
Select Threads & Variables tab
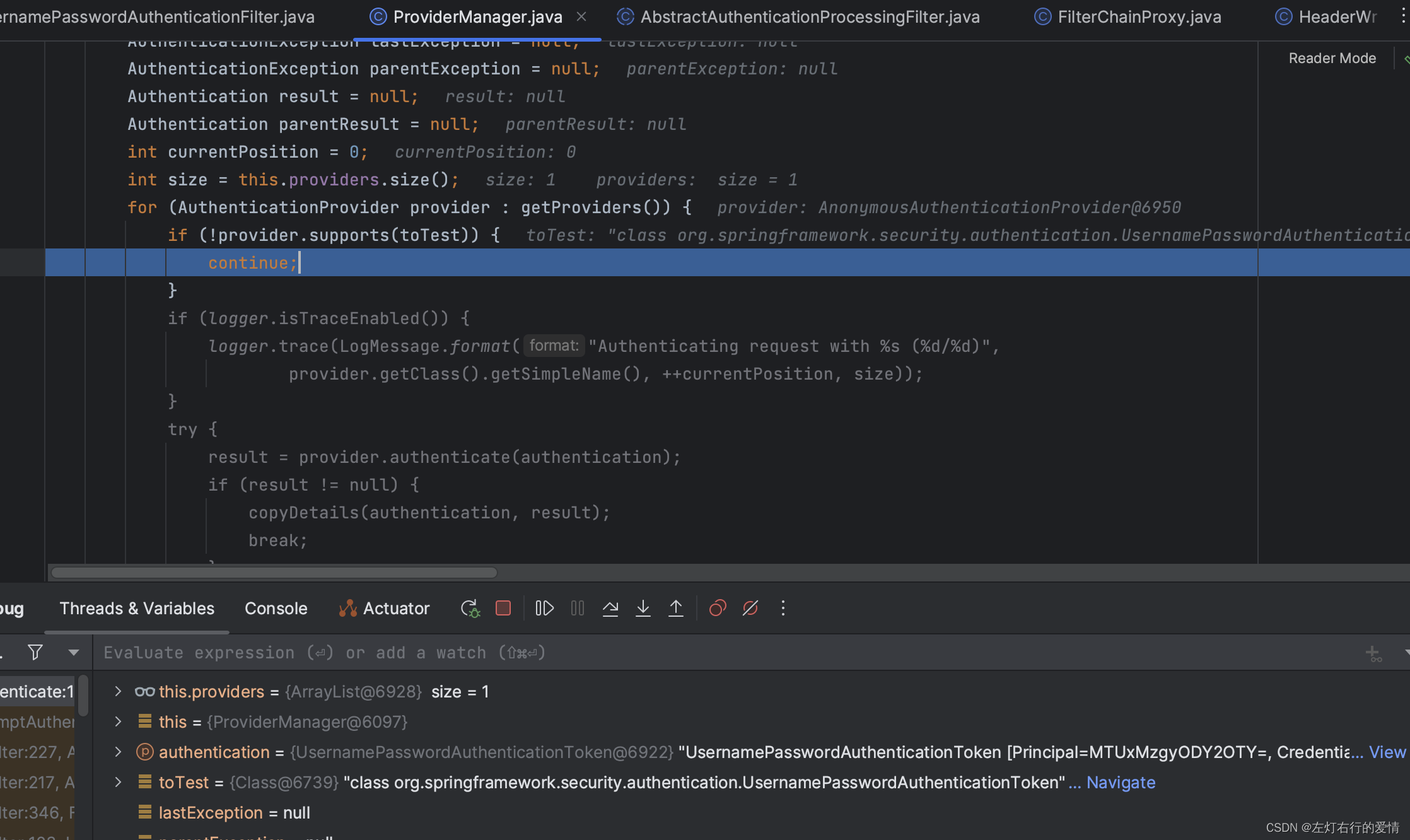pos(137,609)
